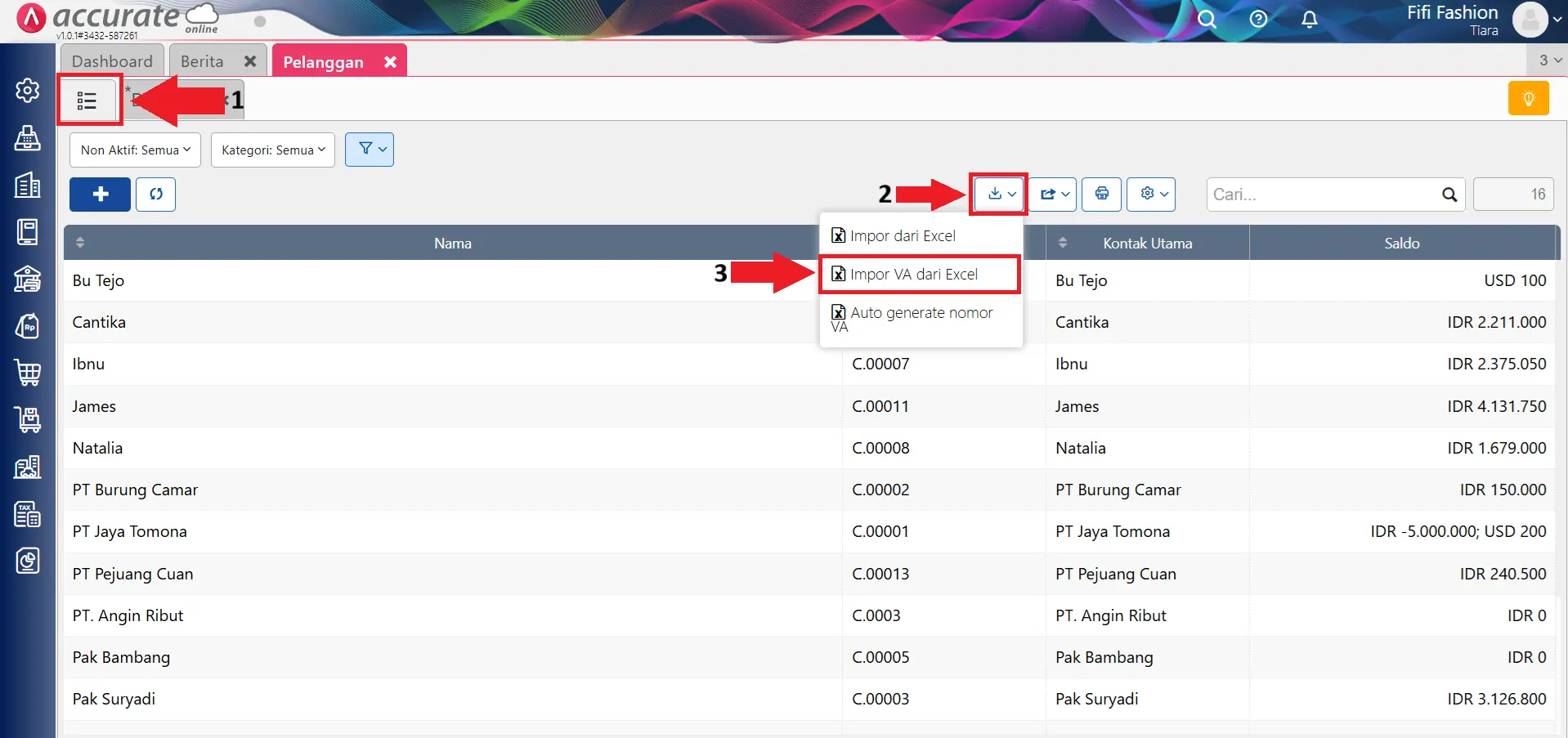This screenshot has height=738, width=1568.
Task: Print the customer list
Action: click(x=1101, y=195)
